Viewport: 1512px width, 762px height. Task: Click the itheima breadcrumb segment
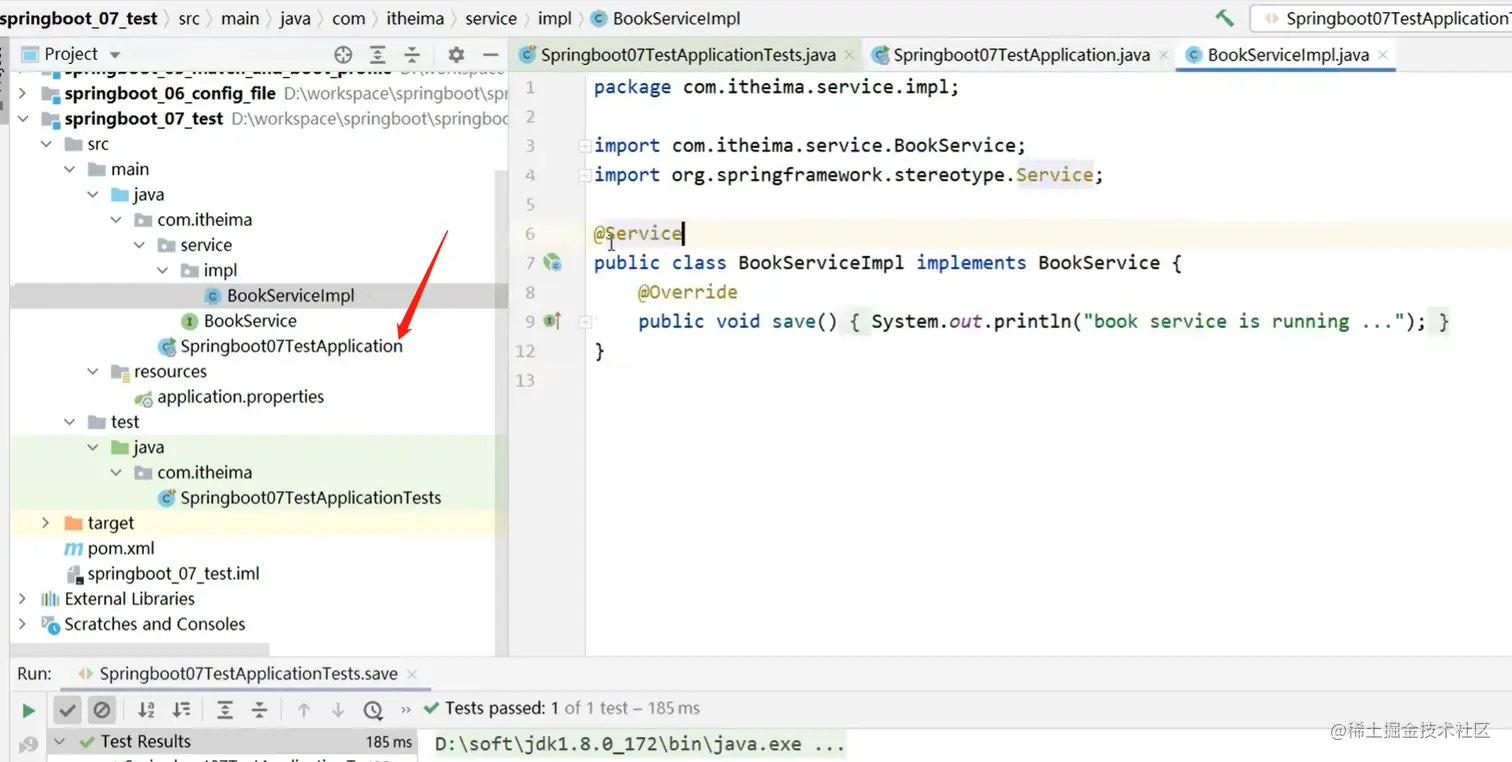[415, 18]
